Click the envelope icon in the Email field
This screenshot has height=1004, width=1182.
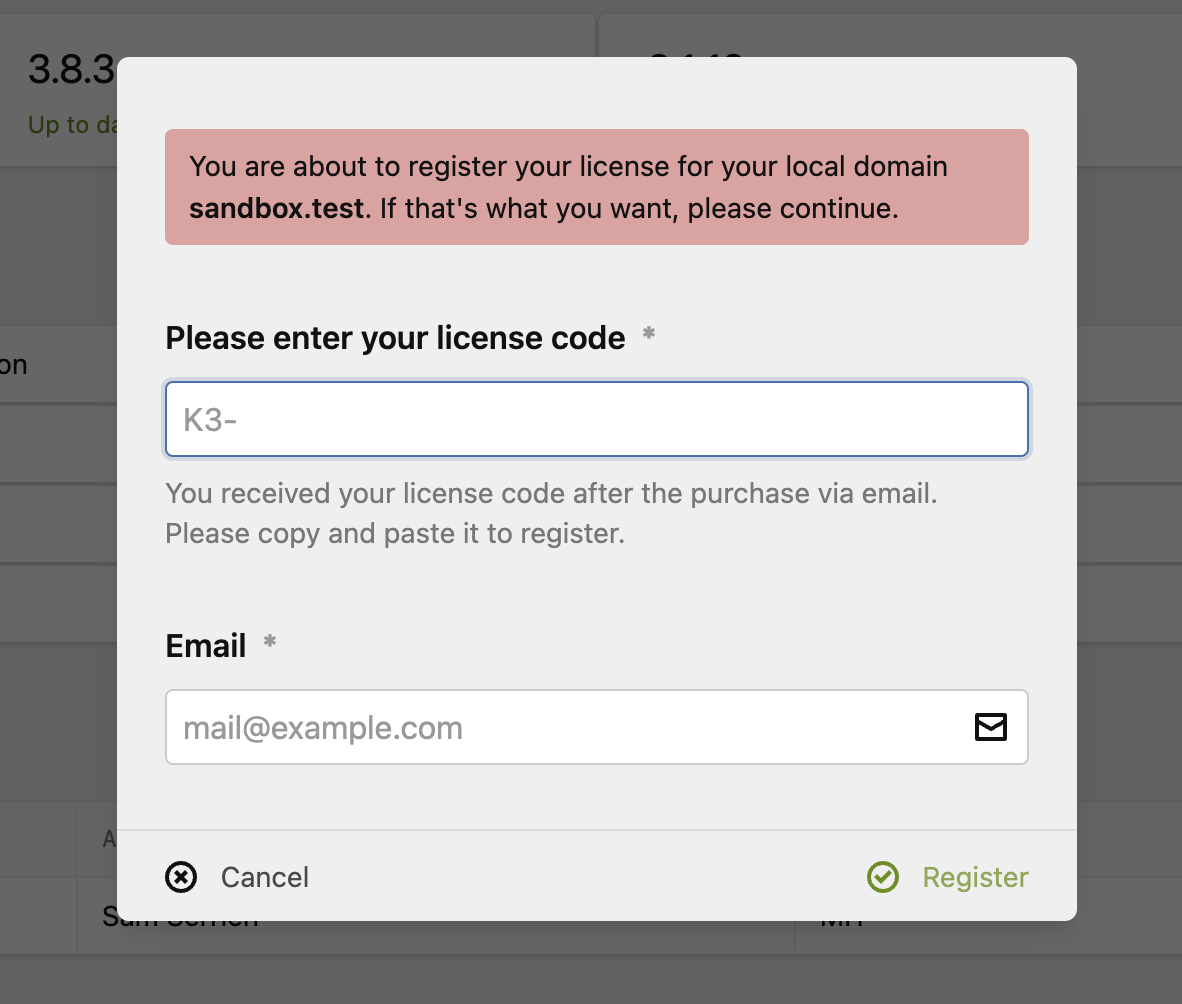[990, 727]
